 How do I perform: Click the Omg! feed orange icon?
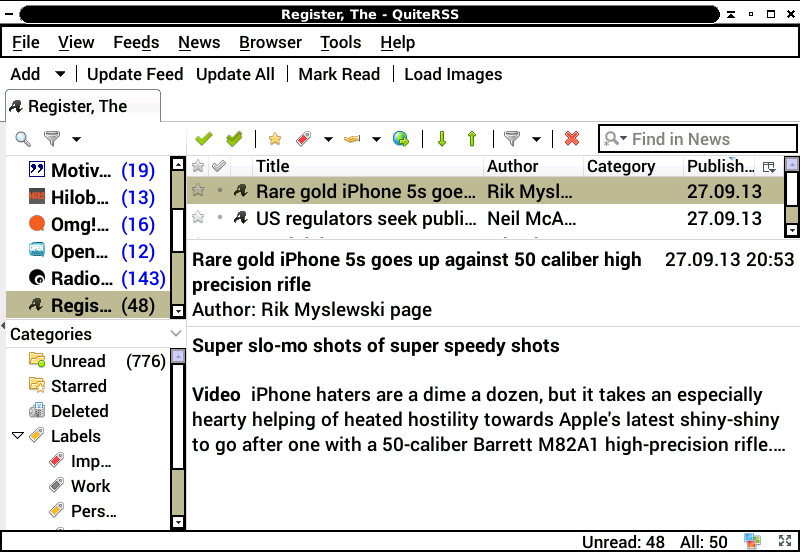pos(37,223)
